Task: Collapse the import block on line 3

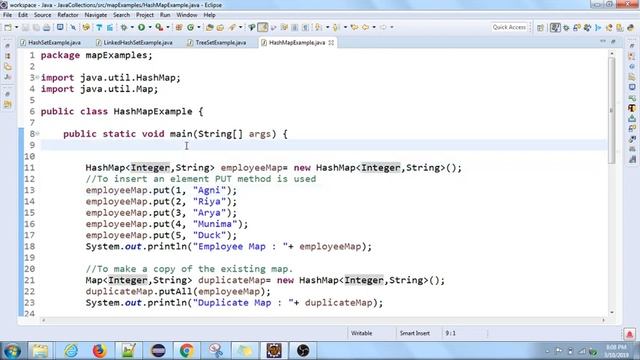Action: (37, 77)
